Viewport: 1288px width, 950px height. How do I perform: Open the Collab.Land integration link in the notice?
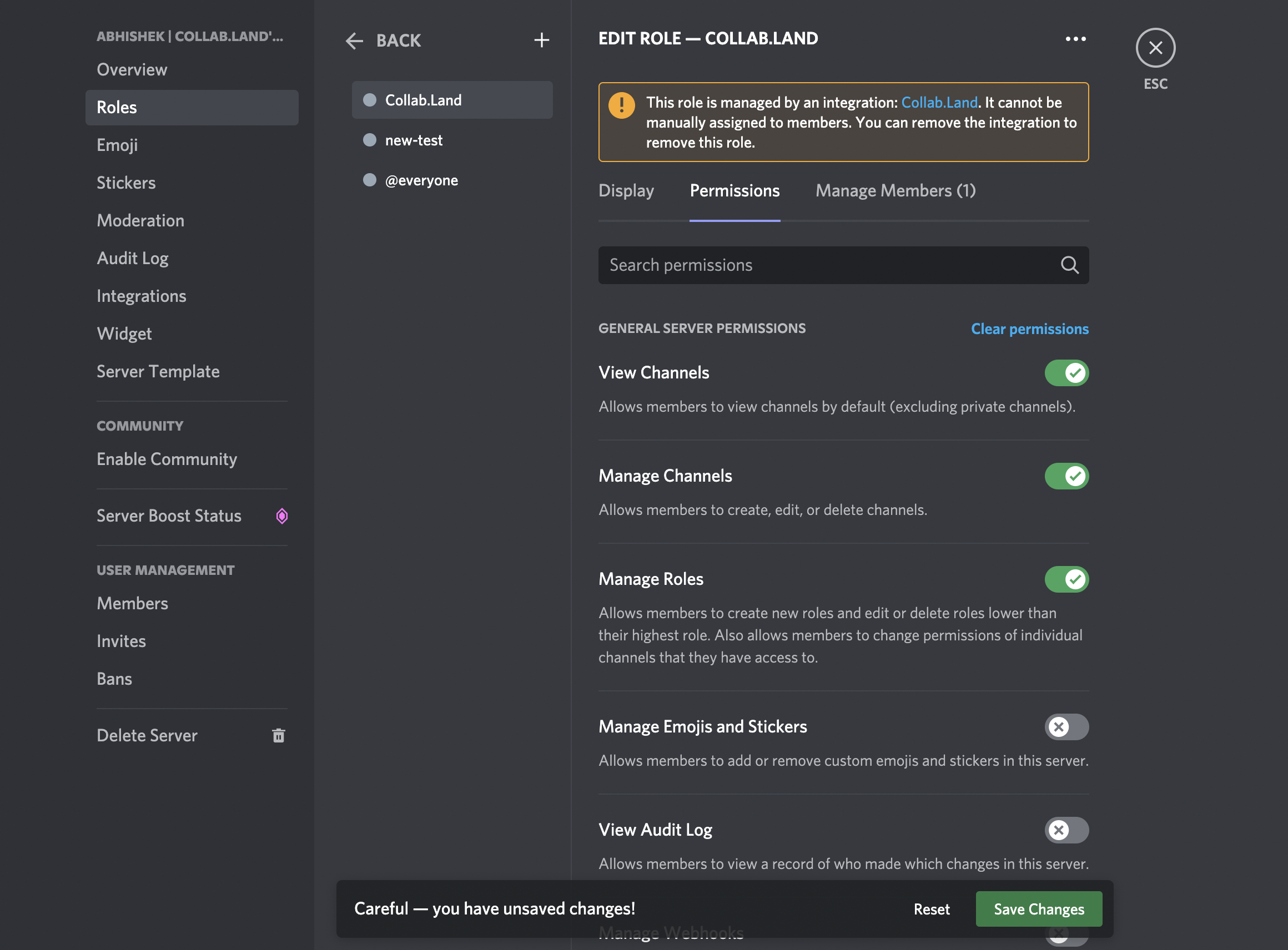pyautogui.click(x=939, y=102)
